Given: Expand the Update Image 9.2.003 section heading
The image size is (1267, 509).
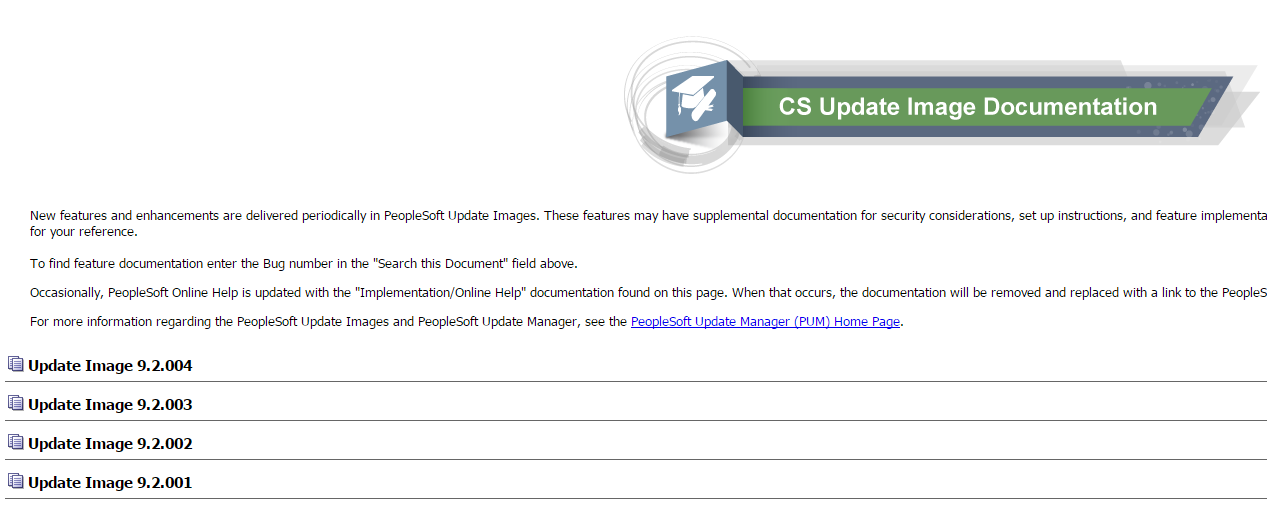Looking at the screenshot, I should click(x=110, y=405).
